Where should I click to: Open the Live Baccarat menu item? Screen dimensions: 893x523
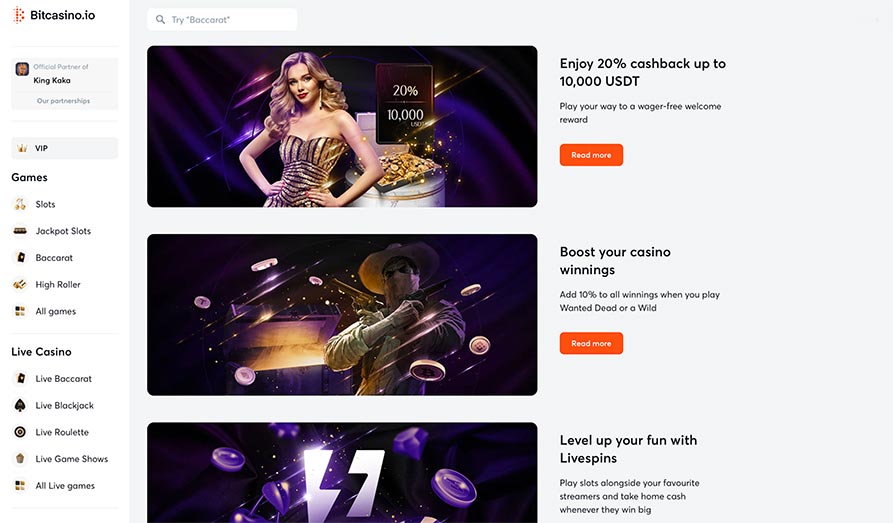[x=64, y=378]
